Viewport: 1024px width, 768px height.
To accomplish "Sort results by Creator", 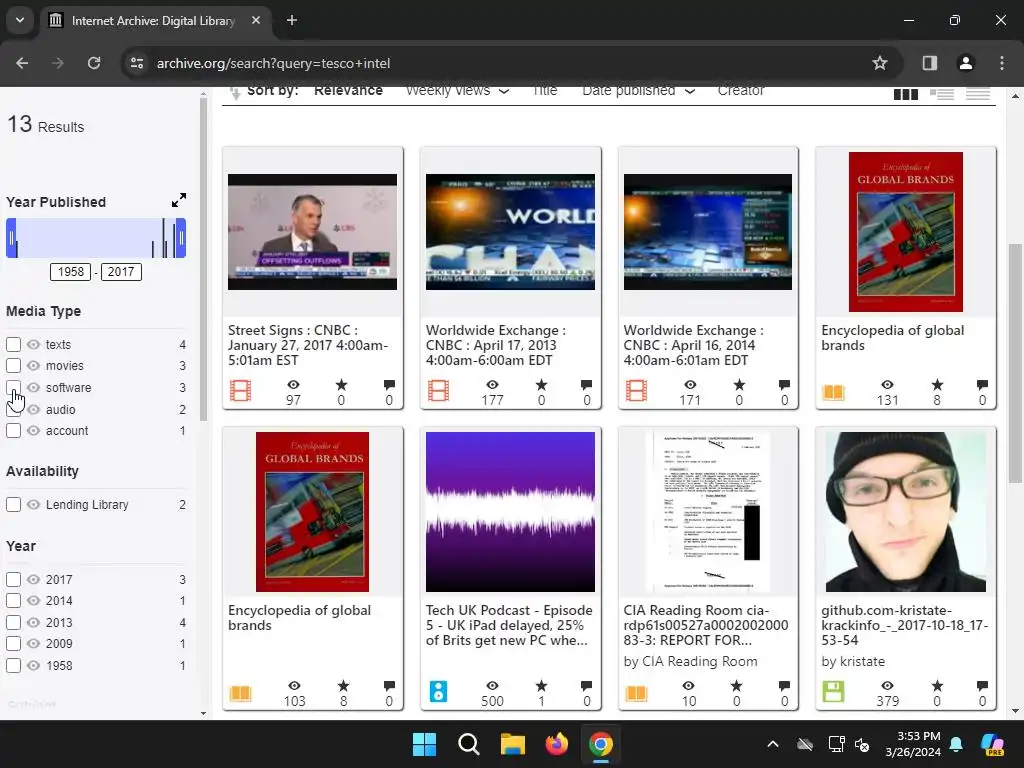I will coord(741,91).
